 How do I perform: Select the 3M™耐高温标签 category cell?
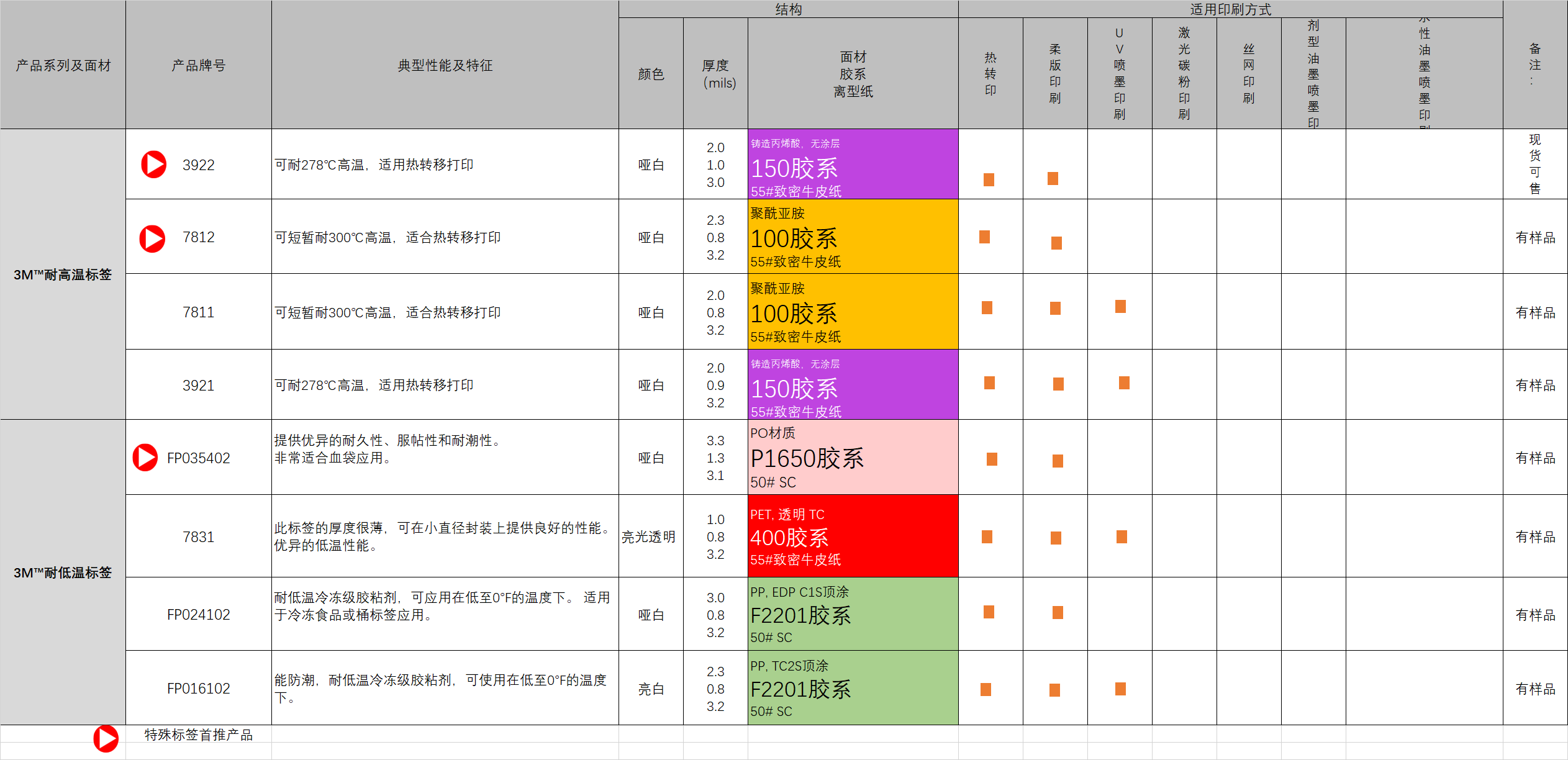(63, 274)
